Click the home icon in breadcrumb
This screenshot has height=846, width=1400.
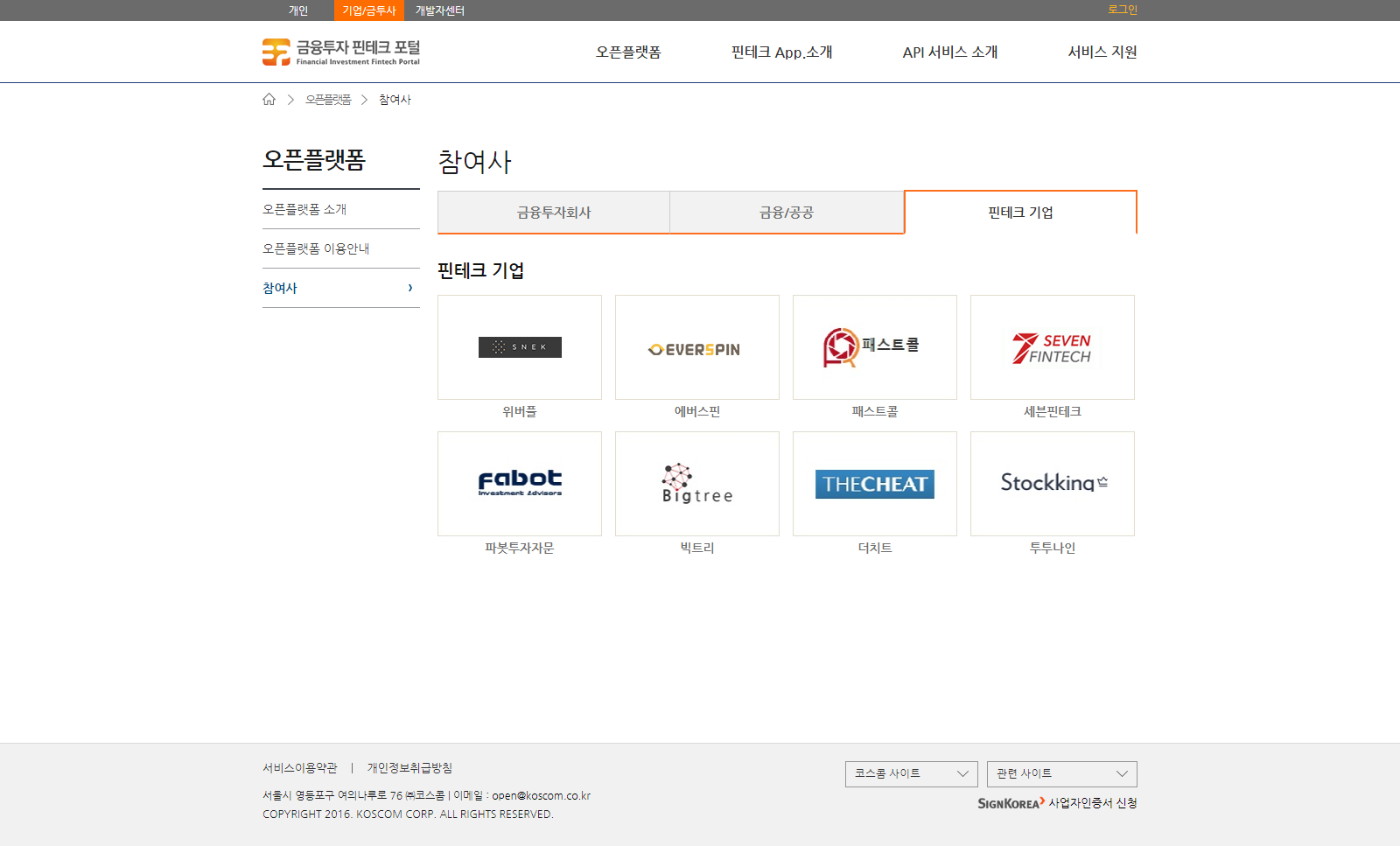click(x=269, y=100)
